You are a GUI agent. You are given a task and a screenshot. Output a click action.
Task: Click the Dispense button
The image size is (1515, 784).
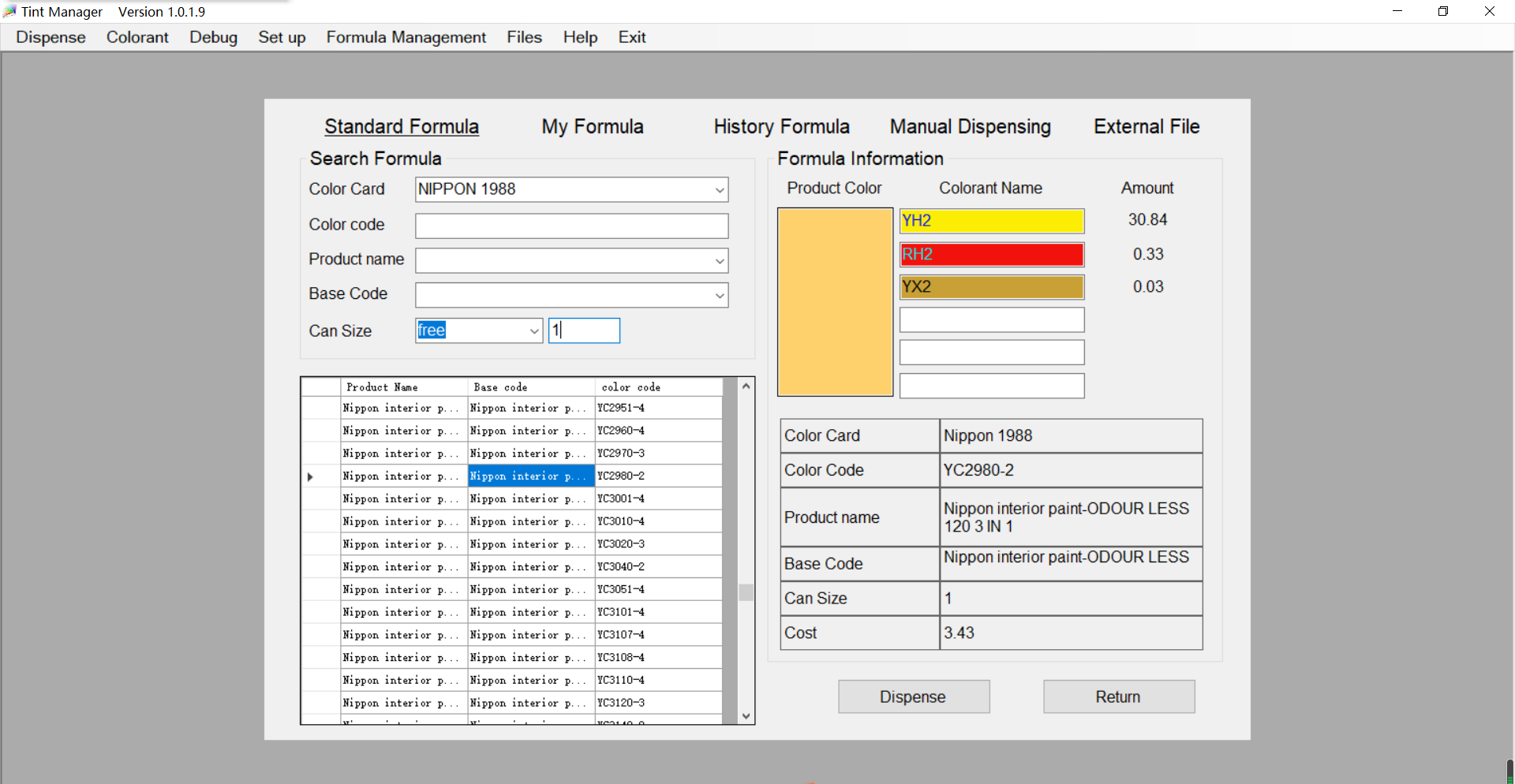point(914,696)
